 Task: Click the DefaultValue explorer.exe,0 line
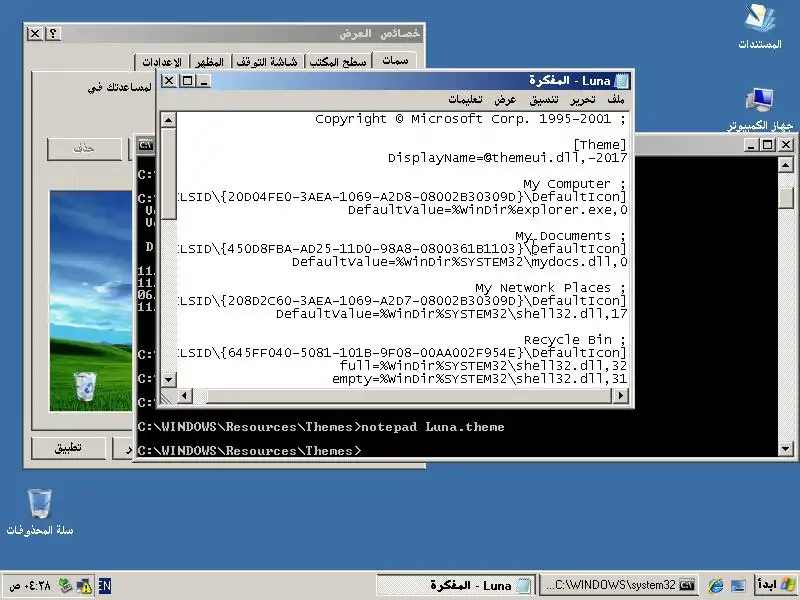tap(487, 210)
